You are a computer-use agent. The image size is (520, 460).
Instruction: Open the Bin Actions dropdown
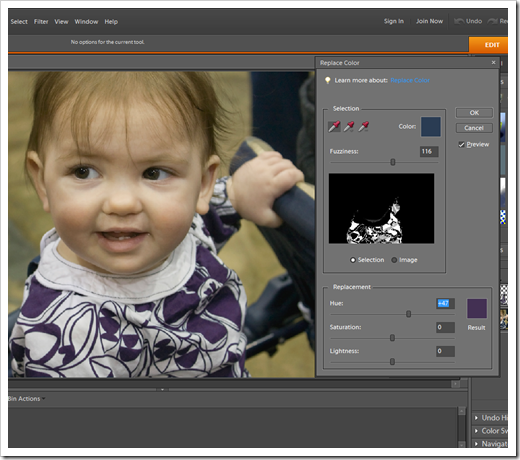pos(27,399)
